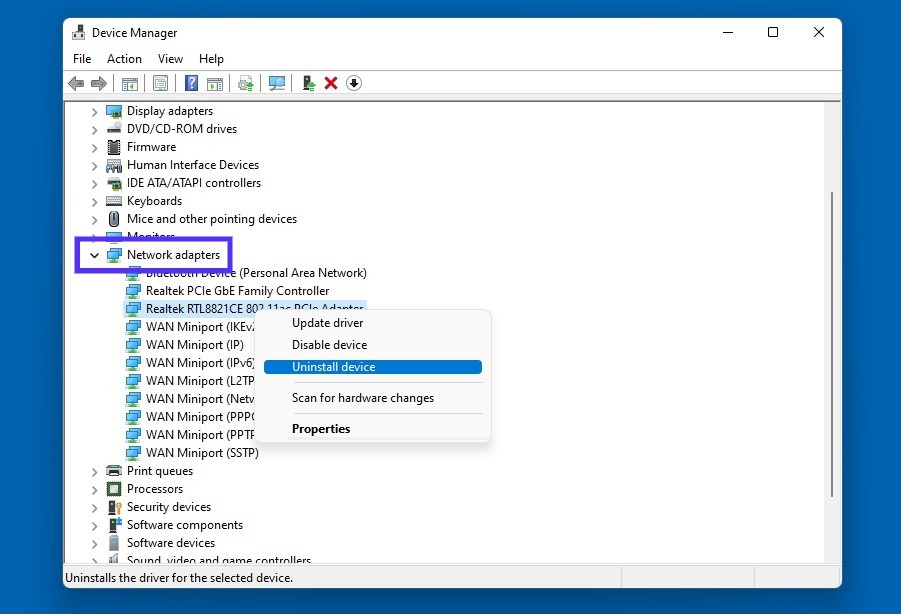Collapse the Network adapters category
The height and width of the screenshot is (614, 901).
tap(95, 255)
